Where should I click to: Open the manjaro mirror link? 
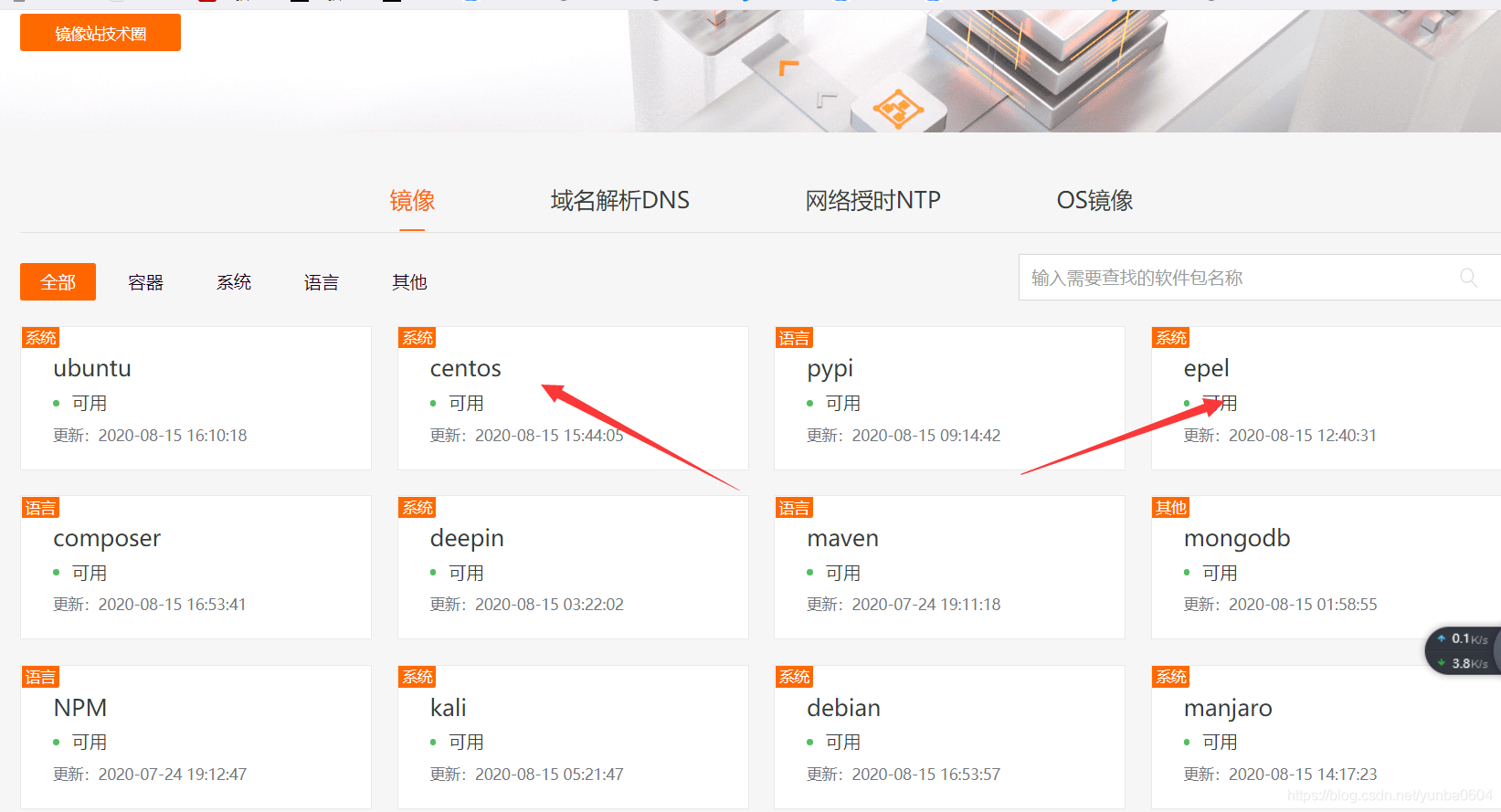(x=1228, y=709)
